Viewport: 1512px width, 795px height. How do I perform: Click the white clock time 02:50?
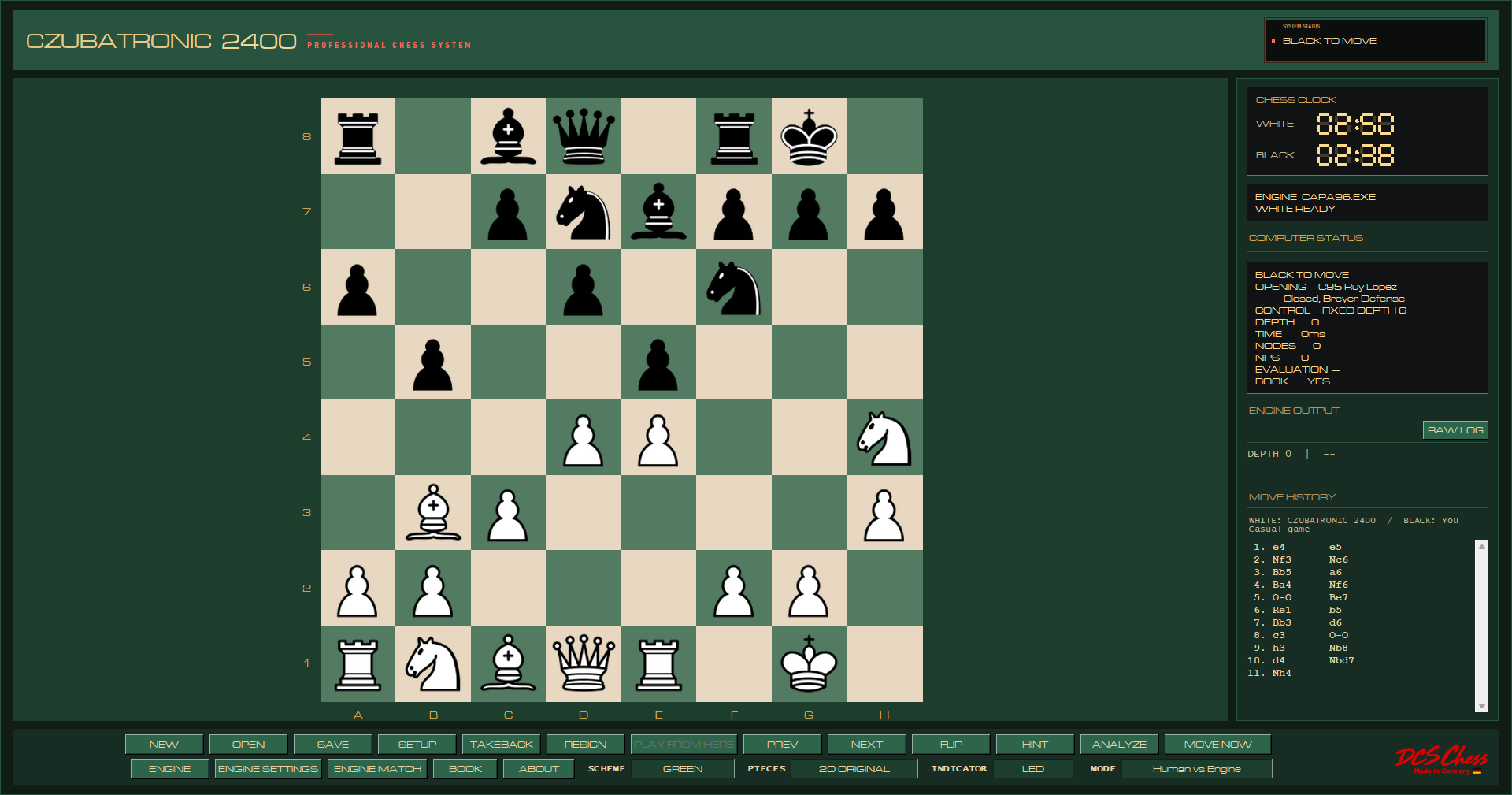[x=1354, y=124]
